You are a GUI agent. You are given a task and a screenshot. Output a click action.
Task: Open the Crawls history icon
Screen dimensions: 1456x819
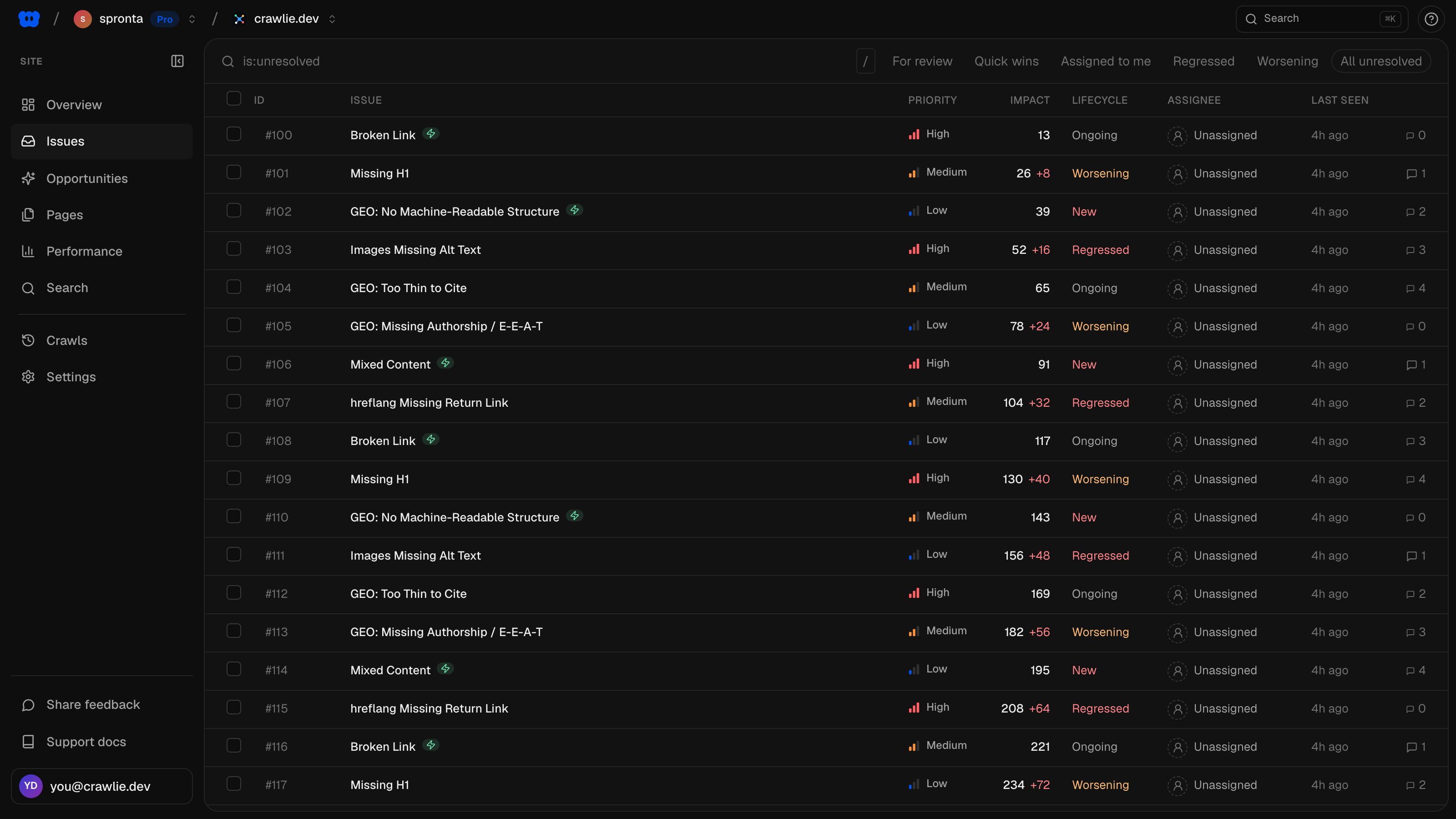click(28, 340)
